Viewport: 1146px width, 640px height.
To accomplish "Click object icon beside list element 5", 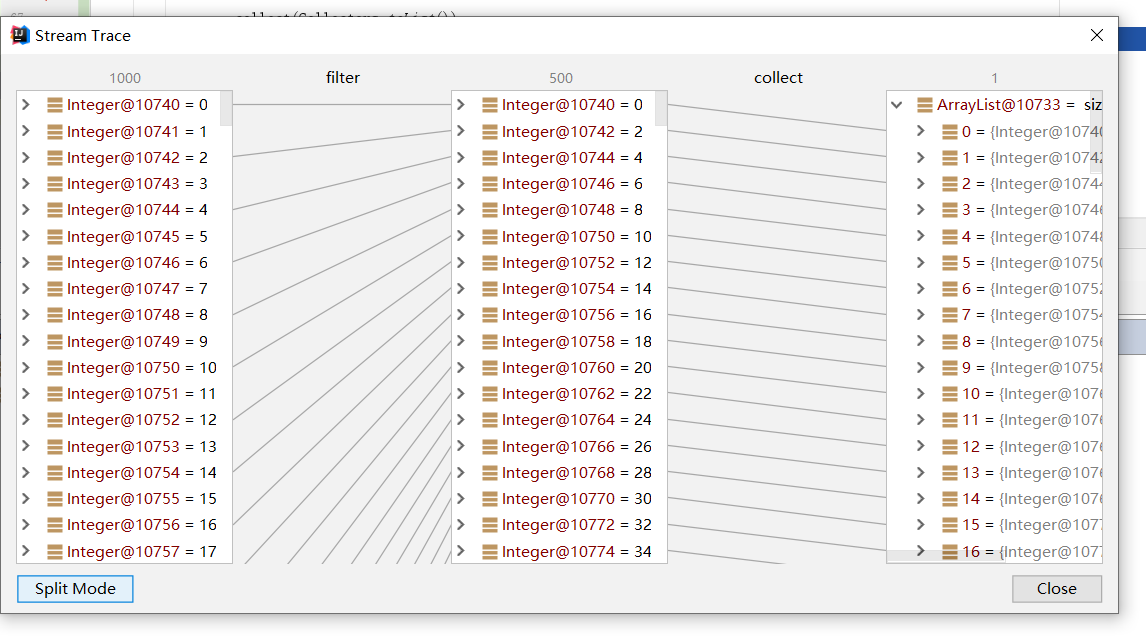I will (950, 263).
